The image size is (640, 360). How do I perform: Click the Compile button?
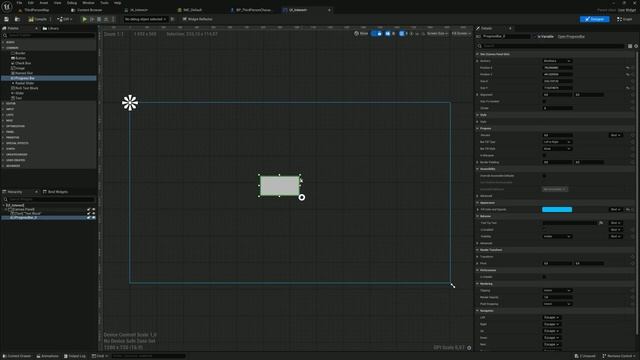click(x=38, y=19)
